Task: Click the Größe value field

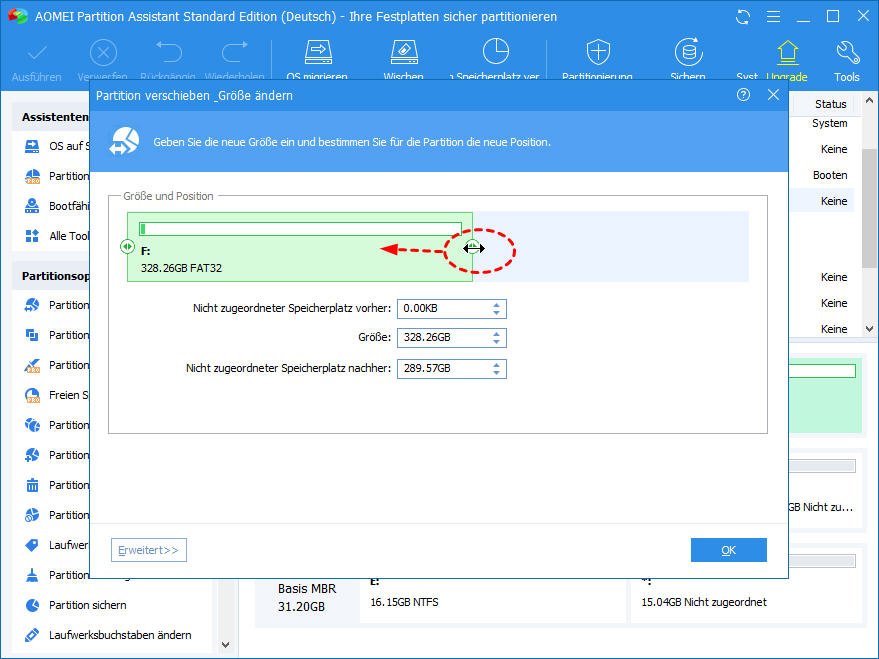Action: (x=452, y=338)
